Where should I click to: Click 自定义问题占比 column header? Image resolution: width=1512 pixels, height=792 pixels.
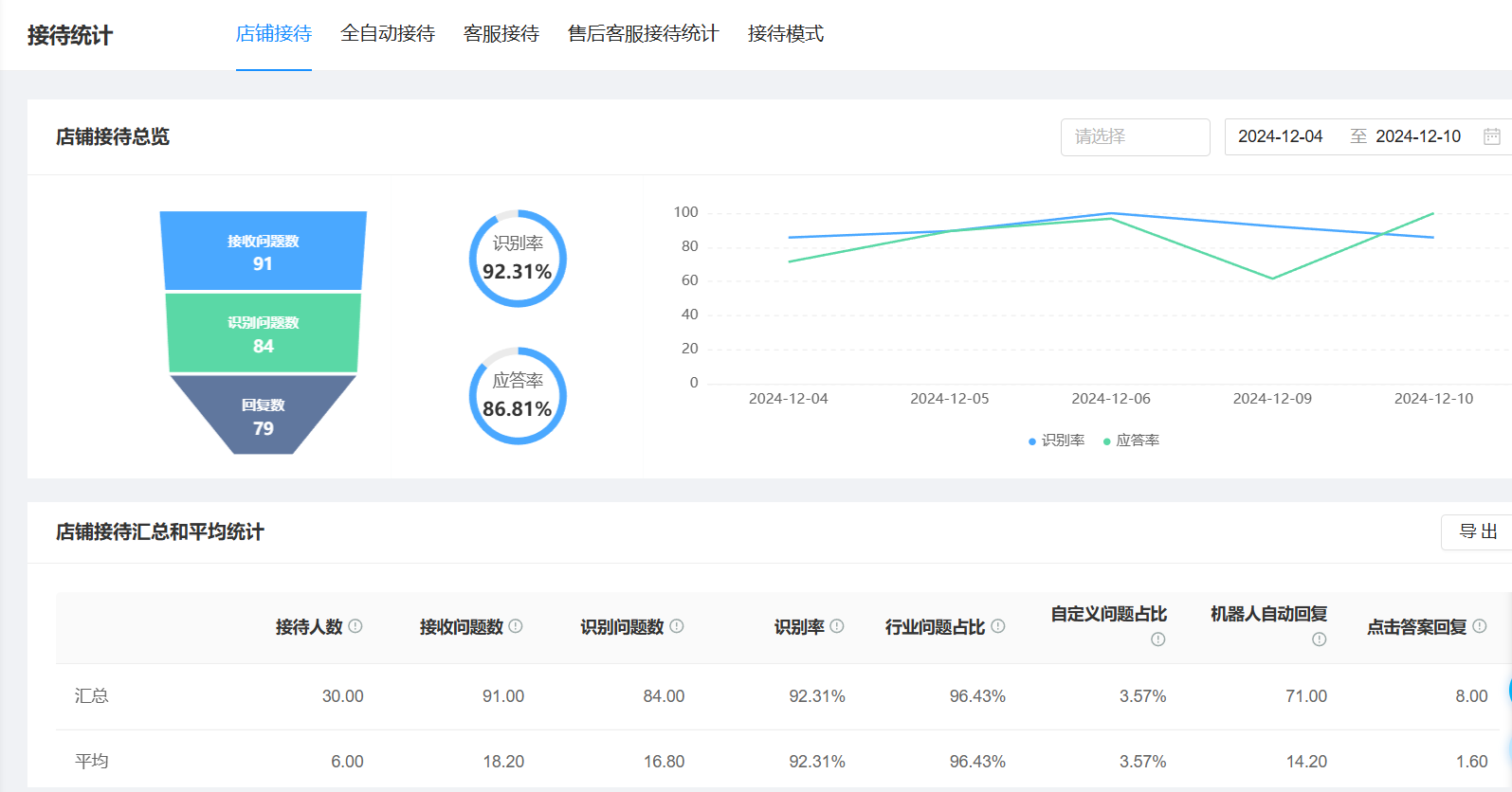[1108, 614]
